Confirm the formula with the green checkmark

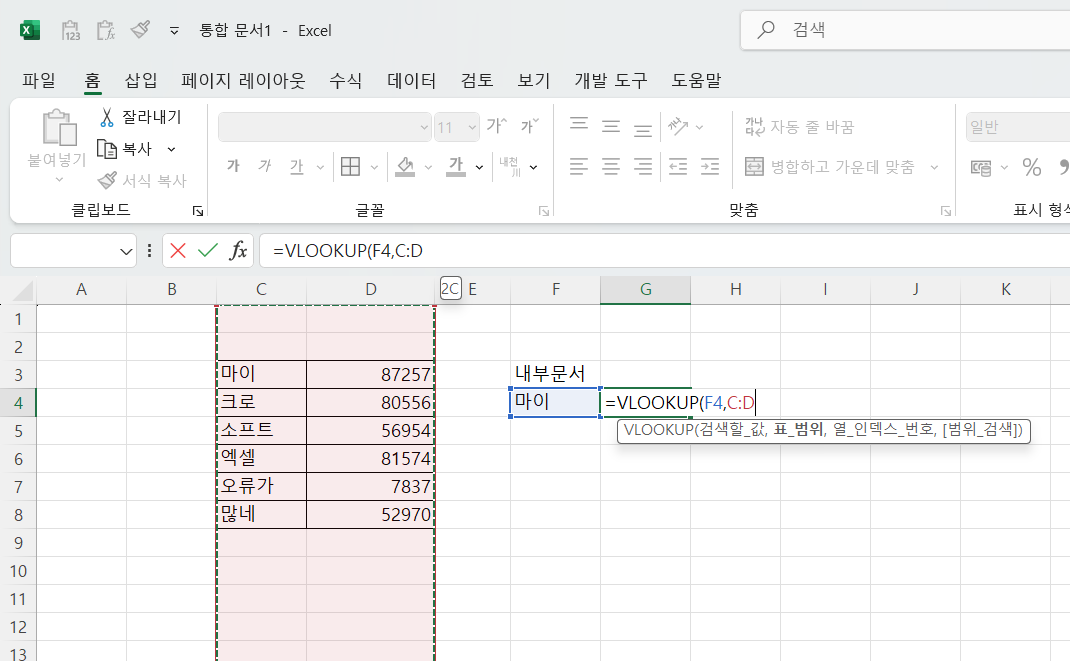click(x=207, y=251)
